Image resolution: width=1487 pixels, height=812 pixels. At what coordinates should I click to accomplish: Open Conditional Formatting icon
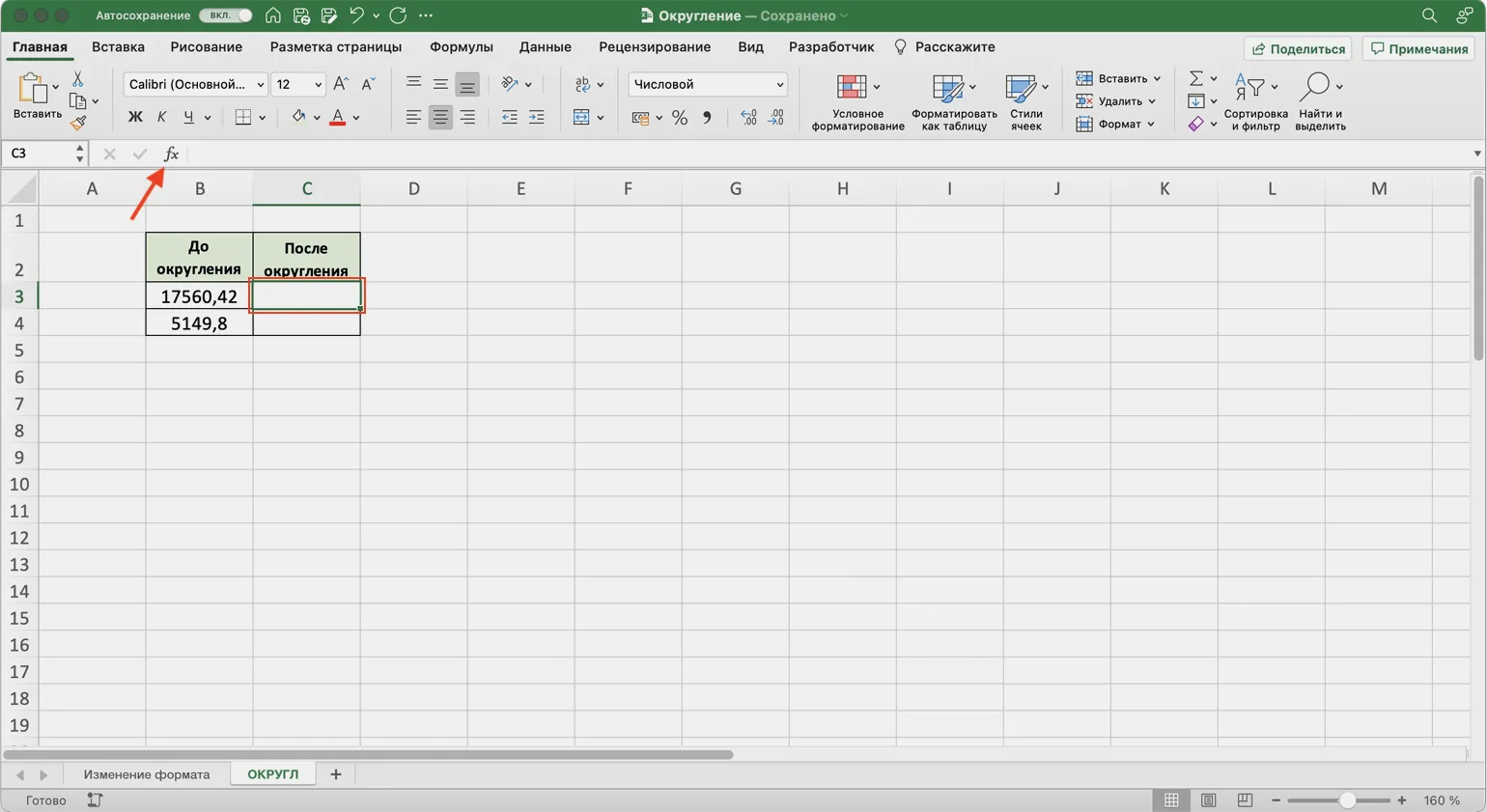(x=852, y=87)
